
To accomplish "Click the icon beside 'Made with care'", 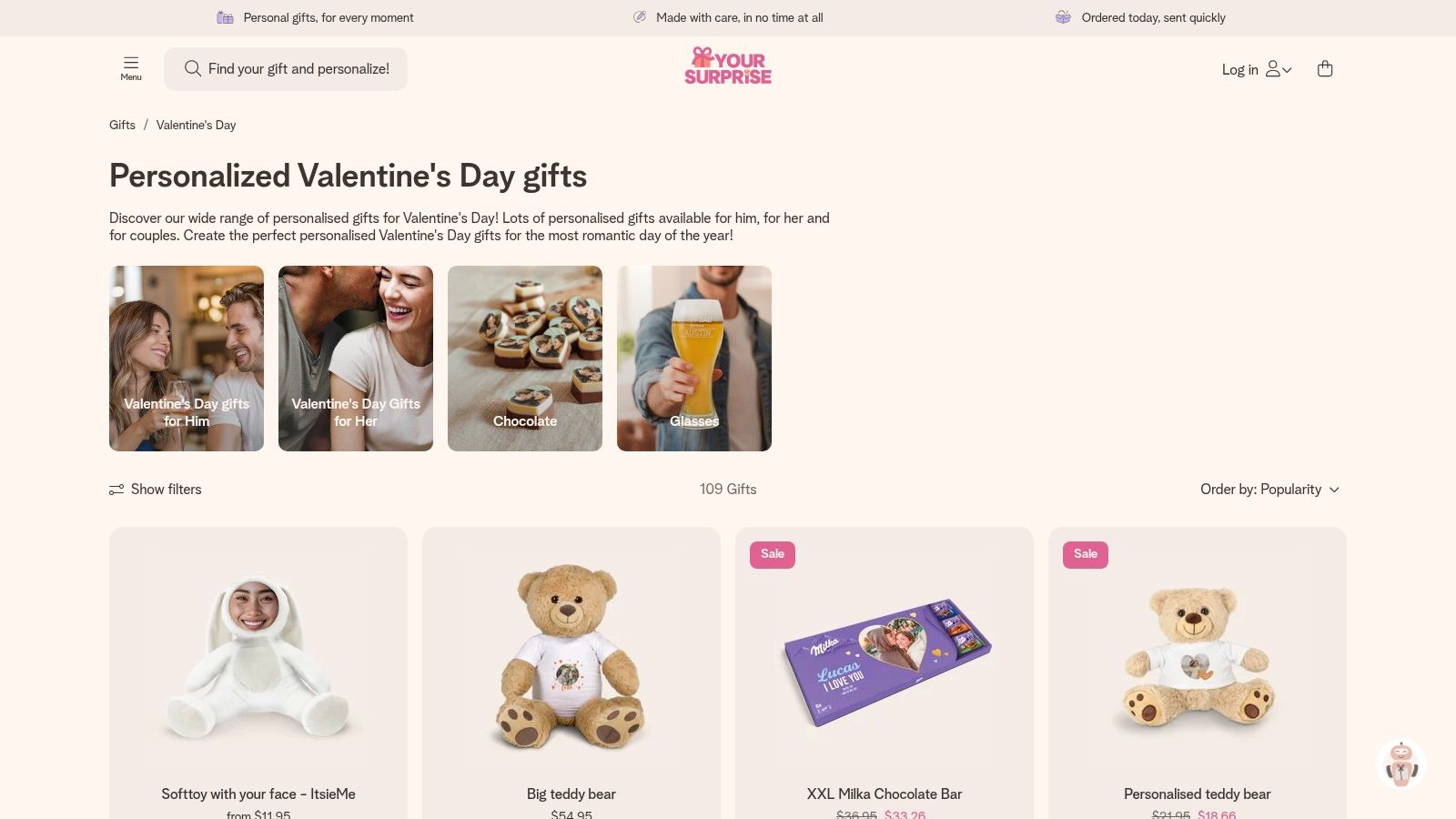I will tap(640, 17).
